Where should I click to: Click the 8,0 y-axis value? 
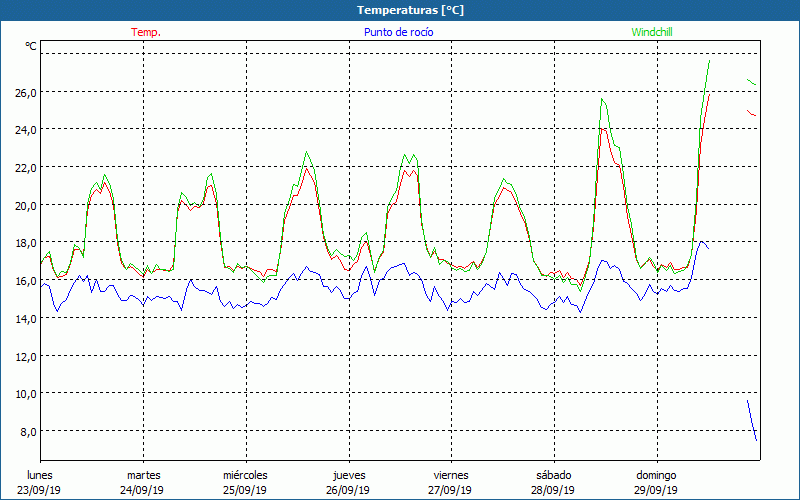28,432
